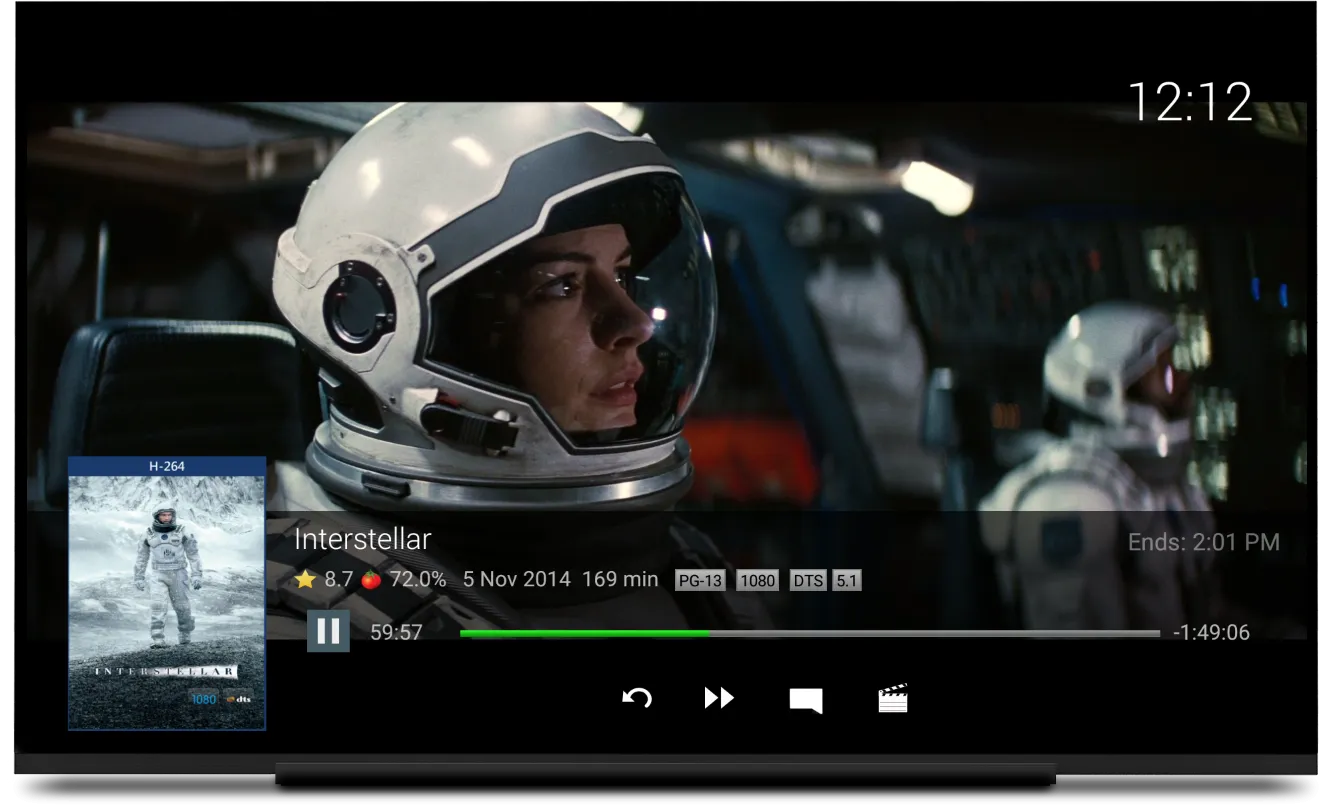Click the 5.1 channels badge
The image size is (1338, 809).
[x=847, y=580]
